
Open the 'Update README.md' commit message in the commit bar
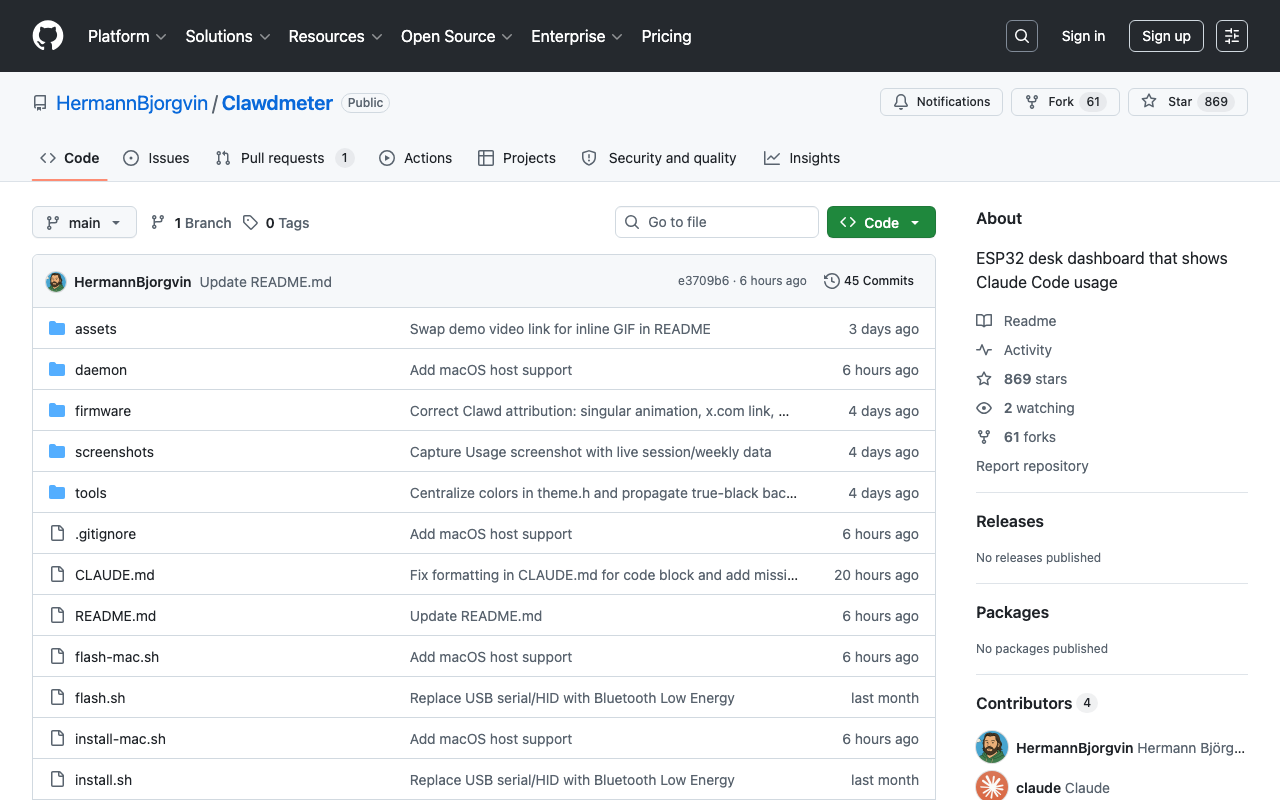point(266,282)
